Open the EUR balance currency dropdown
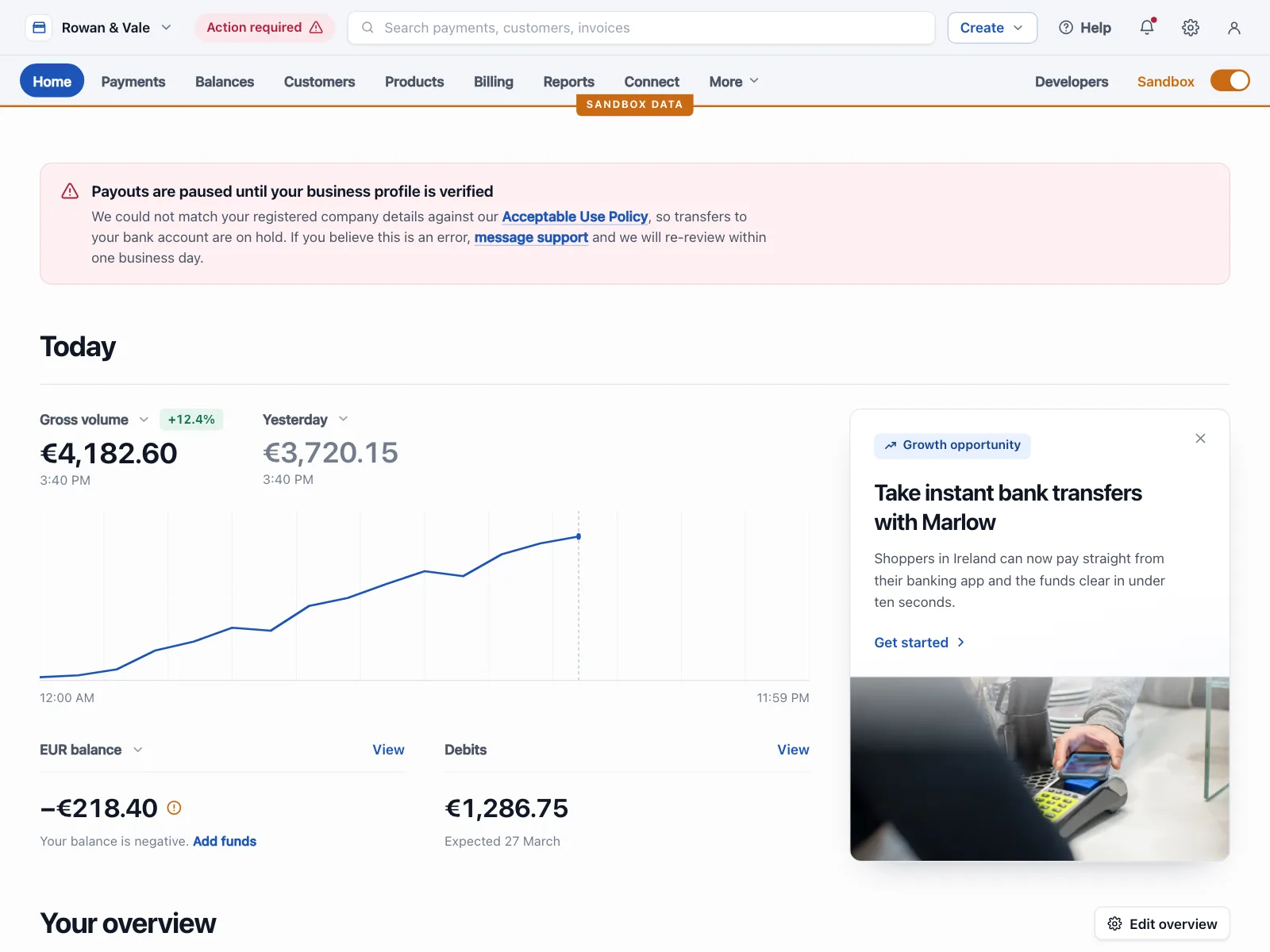The image size is (1270, 952). click(138, 750)
